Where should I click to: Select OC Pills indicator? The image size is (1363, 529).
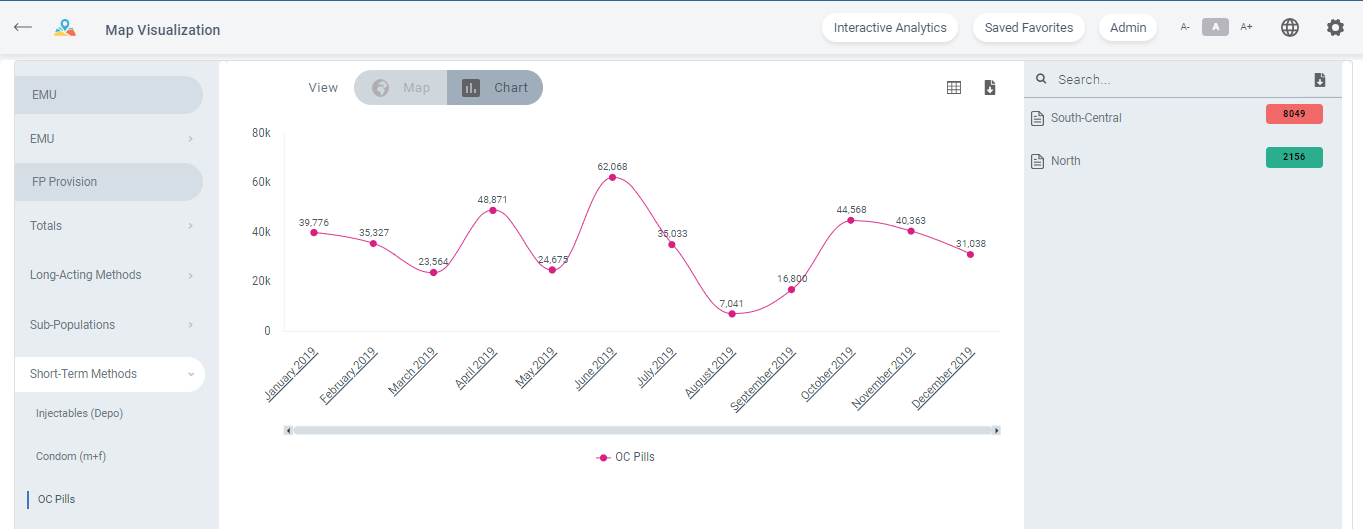[56, 499]
